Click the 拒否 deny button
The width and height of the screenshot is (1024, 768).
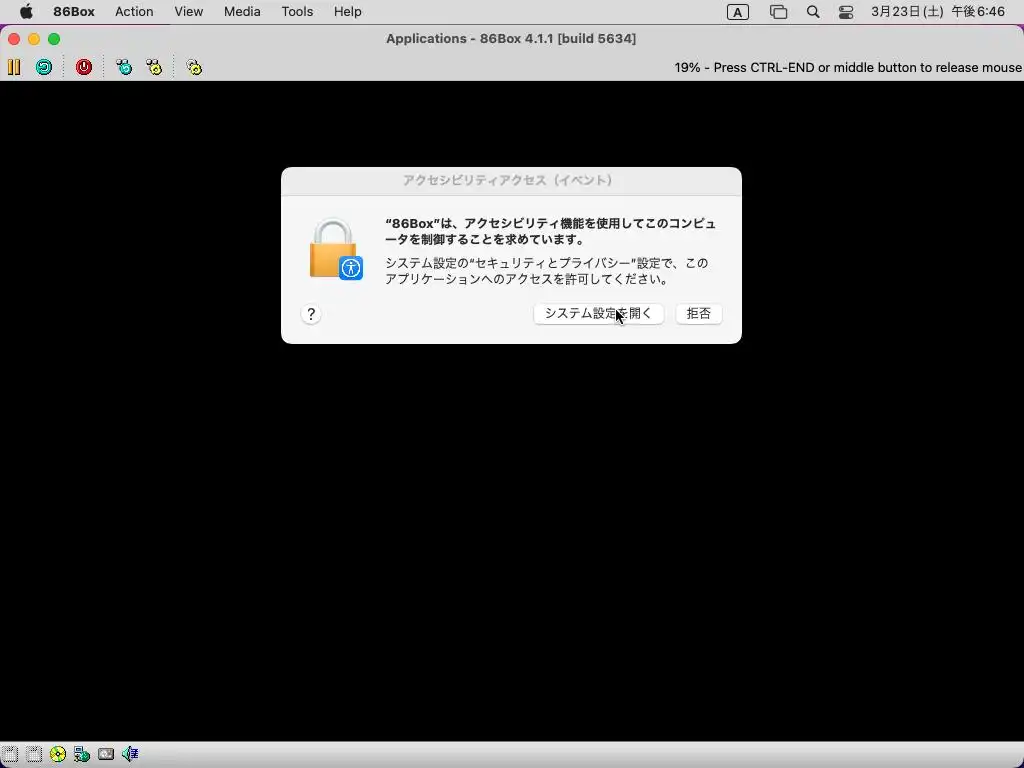(698, 313)
